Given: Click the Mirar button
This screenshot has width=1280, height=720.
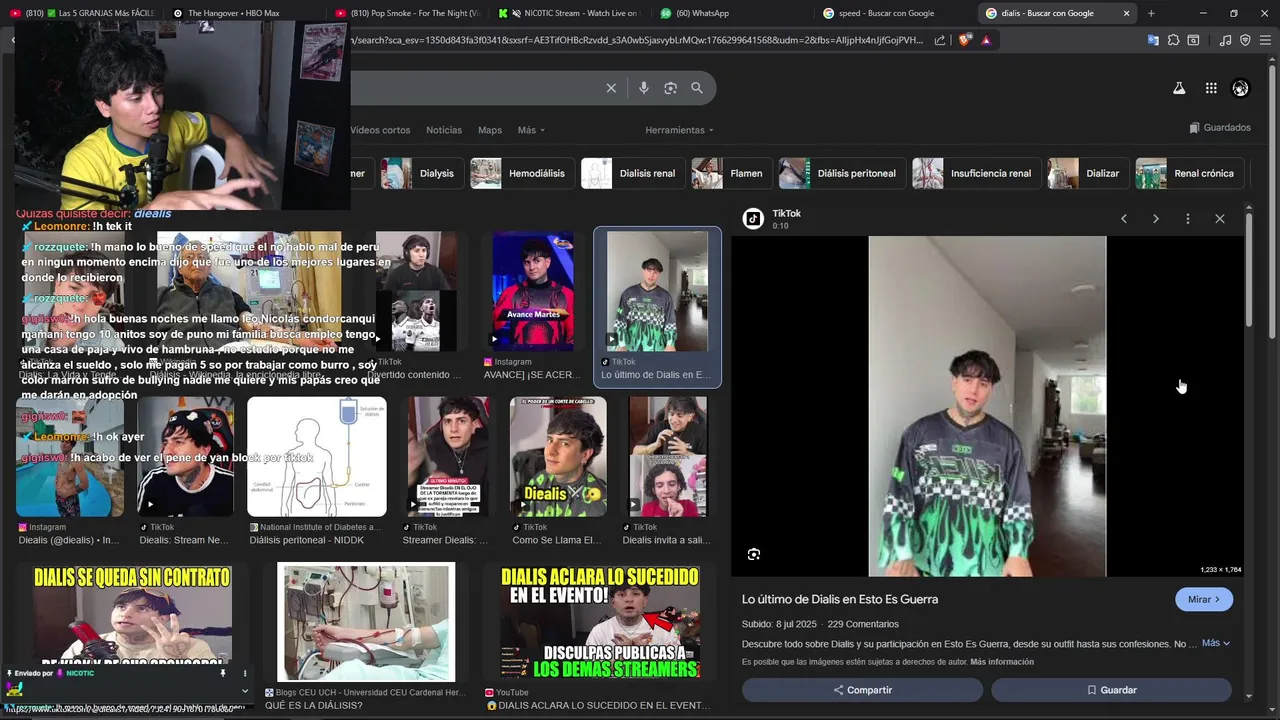Looking at the screenshot, I should click(1204, 599).
